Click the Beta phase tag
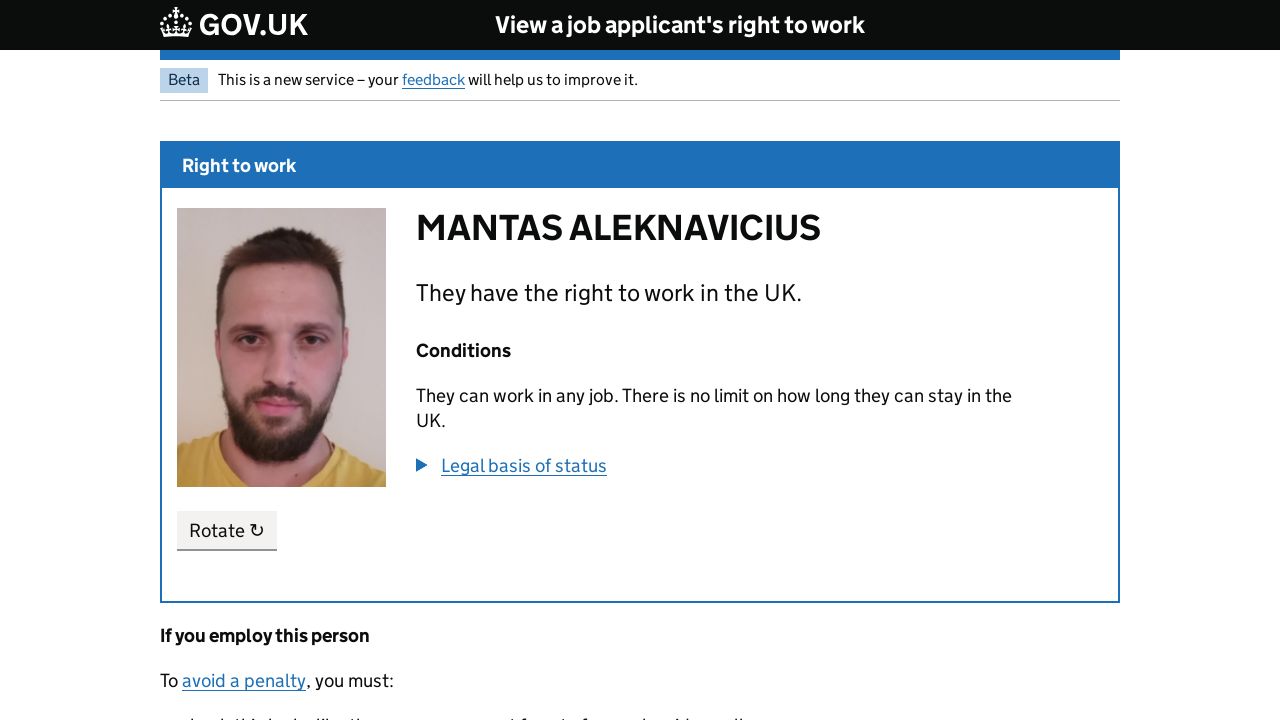The width and height of the screenshot is (1280, 720). tap(184, 80)
